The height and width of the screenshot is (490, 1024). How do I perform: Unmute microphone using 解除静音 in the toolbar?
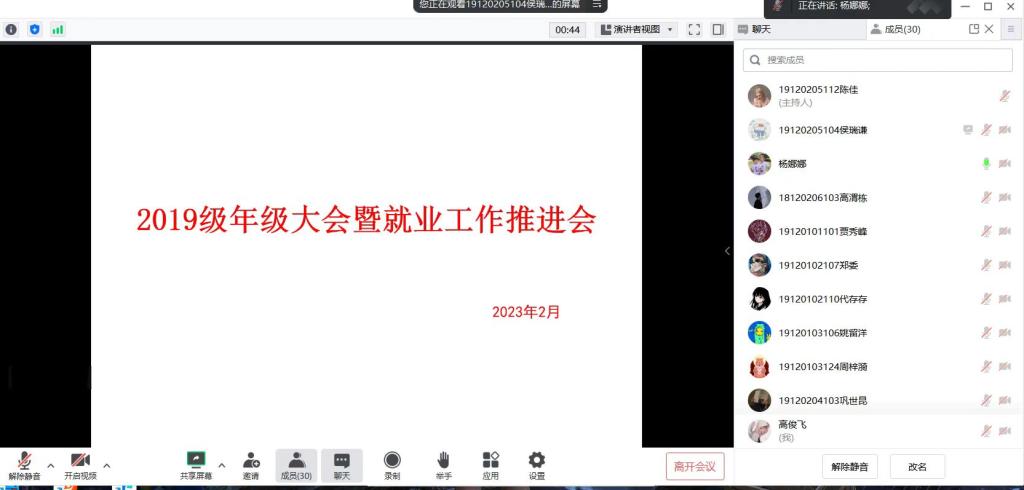coord(24,461)
